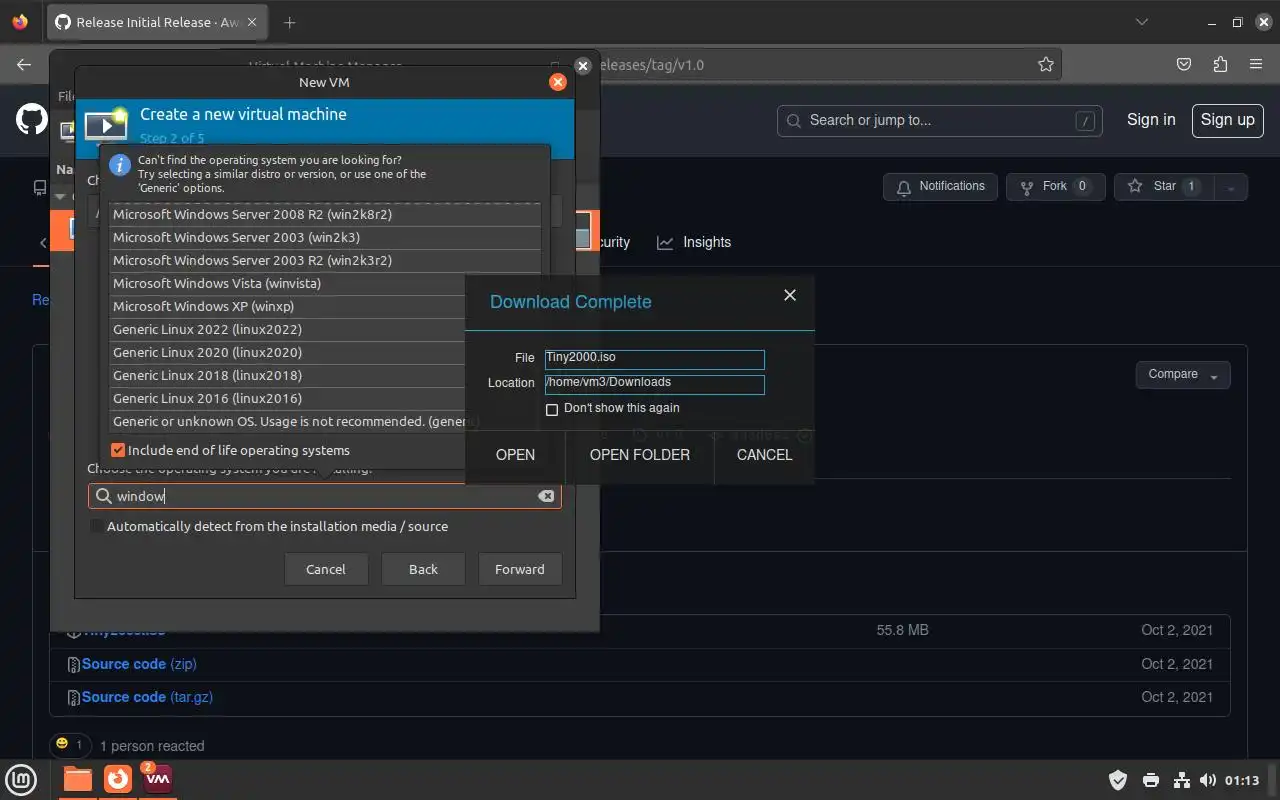This screenshot has width=1280, height=800.
Task: Select Generic Linux 2018 (linux2018)
Action: tap(287, 375)
